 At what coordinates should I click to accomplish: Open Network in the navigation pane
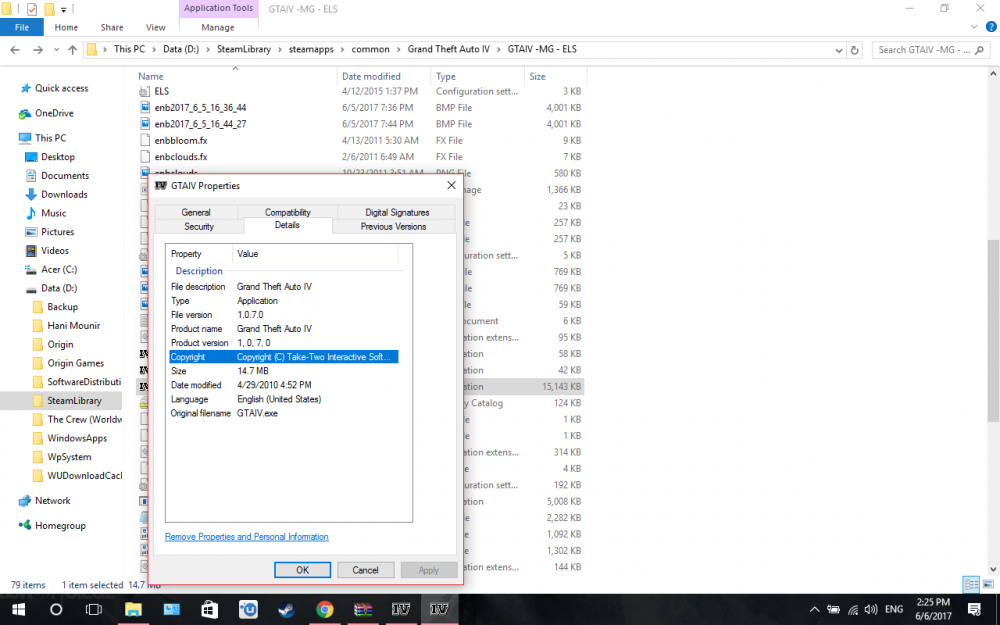pyautogui.click(x=52, y=501)
